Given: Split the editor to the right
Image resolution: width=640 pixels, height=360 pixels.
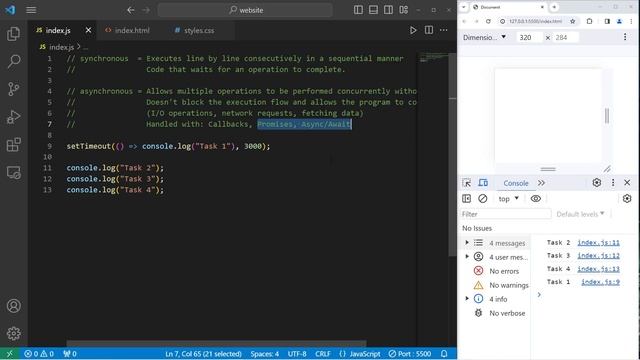Looking at the screenshot, I should 429,30.
